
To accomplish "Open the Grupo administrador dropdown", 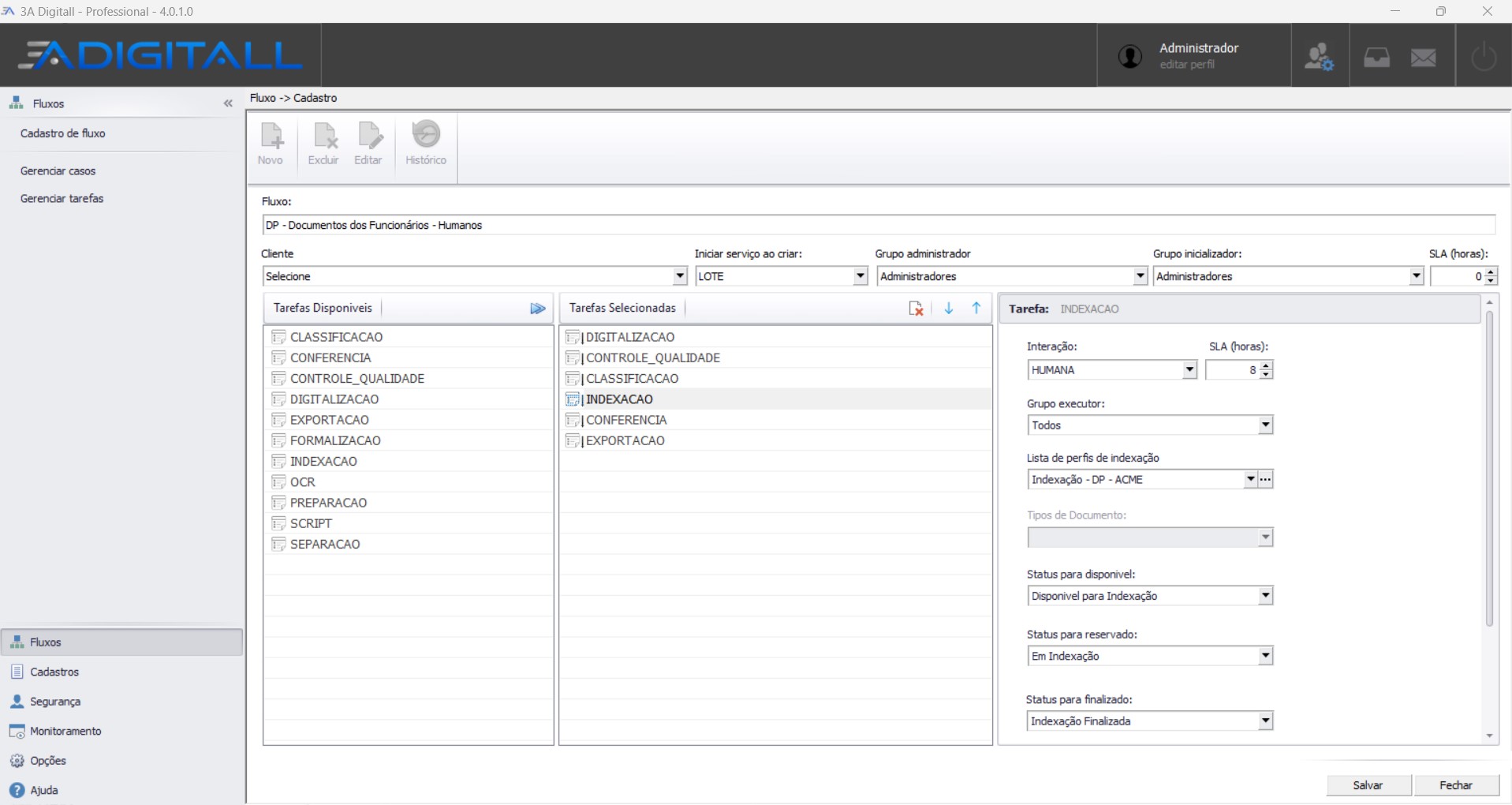I will tap(1140, 276).
